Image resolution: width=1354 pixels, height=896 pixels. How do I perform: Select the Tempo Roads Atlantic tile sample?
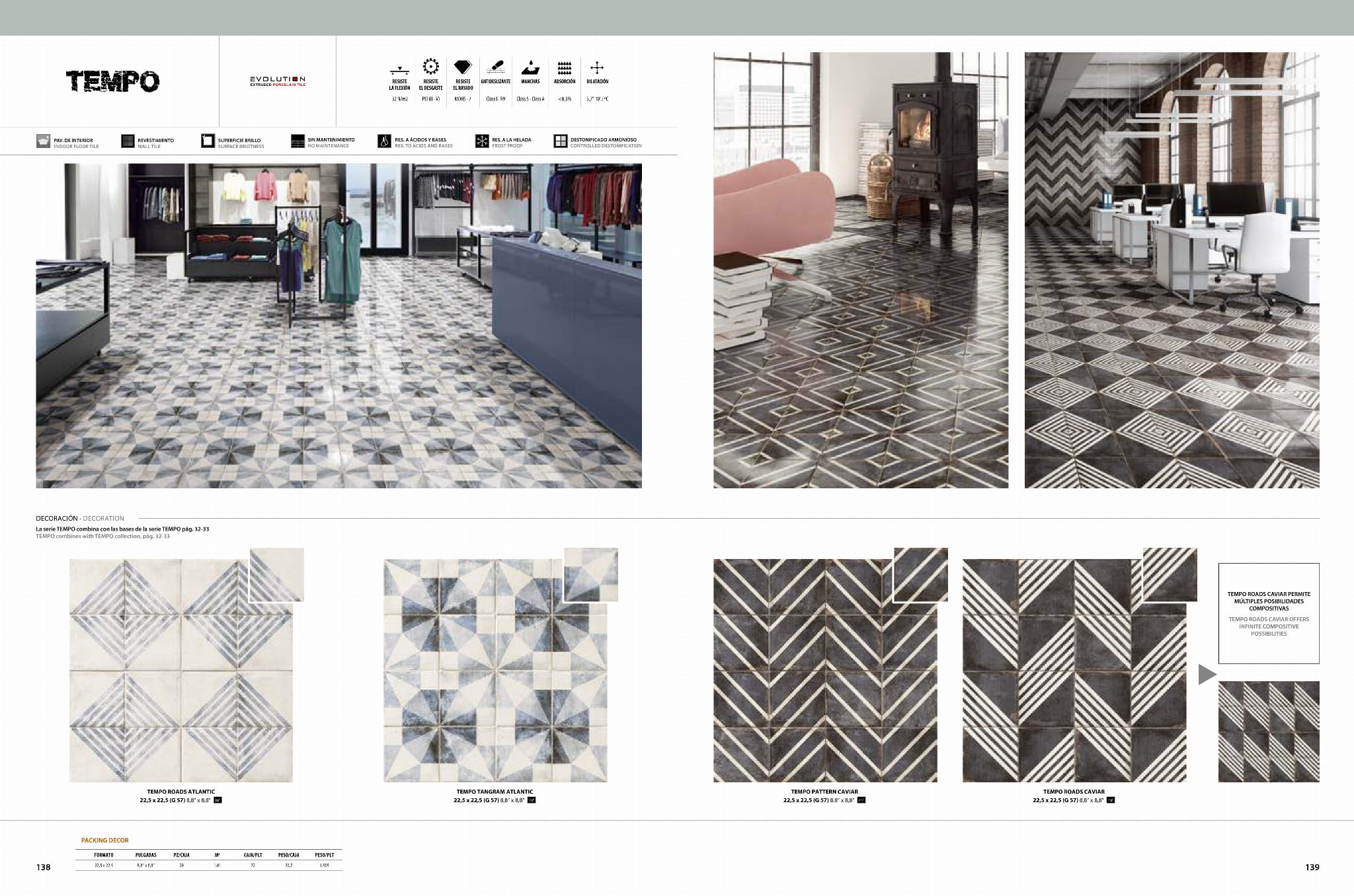(x=180, y=670)
